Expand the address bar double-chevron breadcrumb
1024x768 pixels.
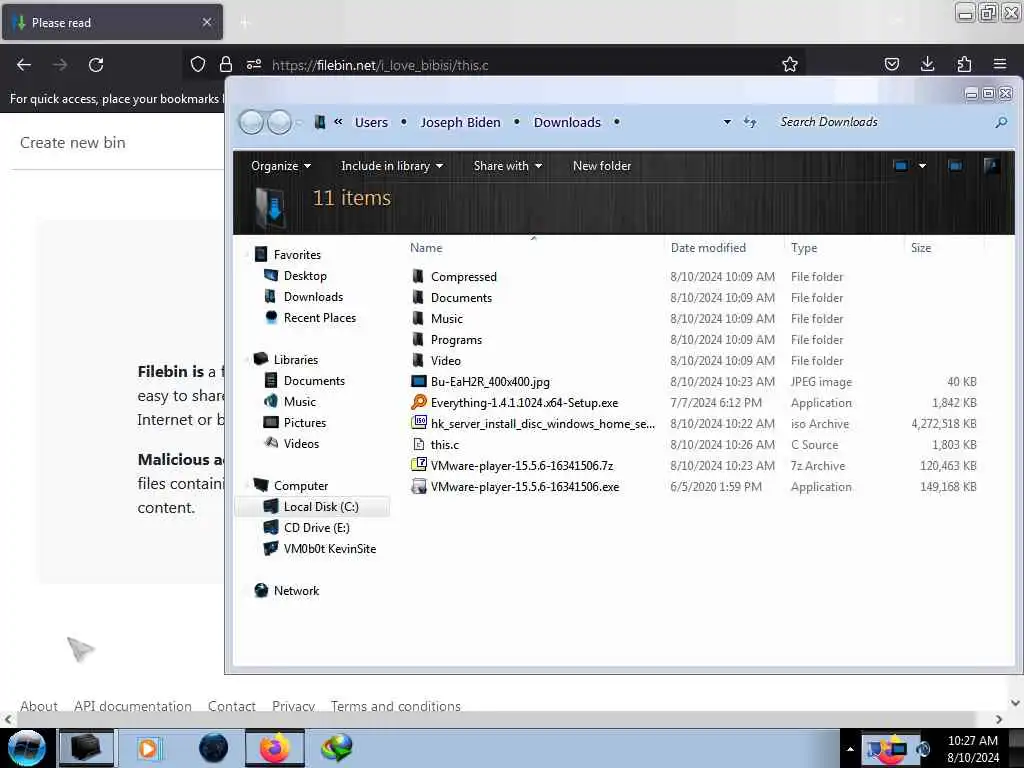click(x=338, y=121)
